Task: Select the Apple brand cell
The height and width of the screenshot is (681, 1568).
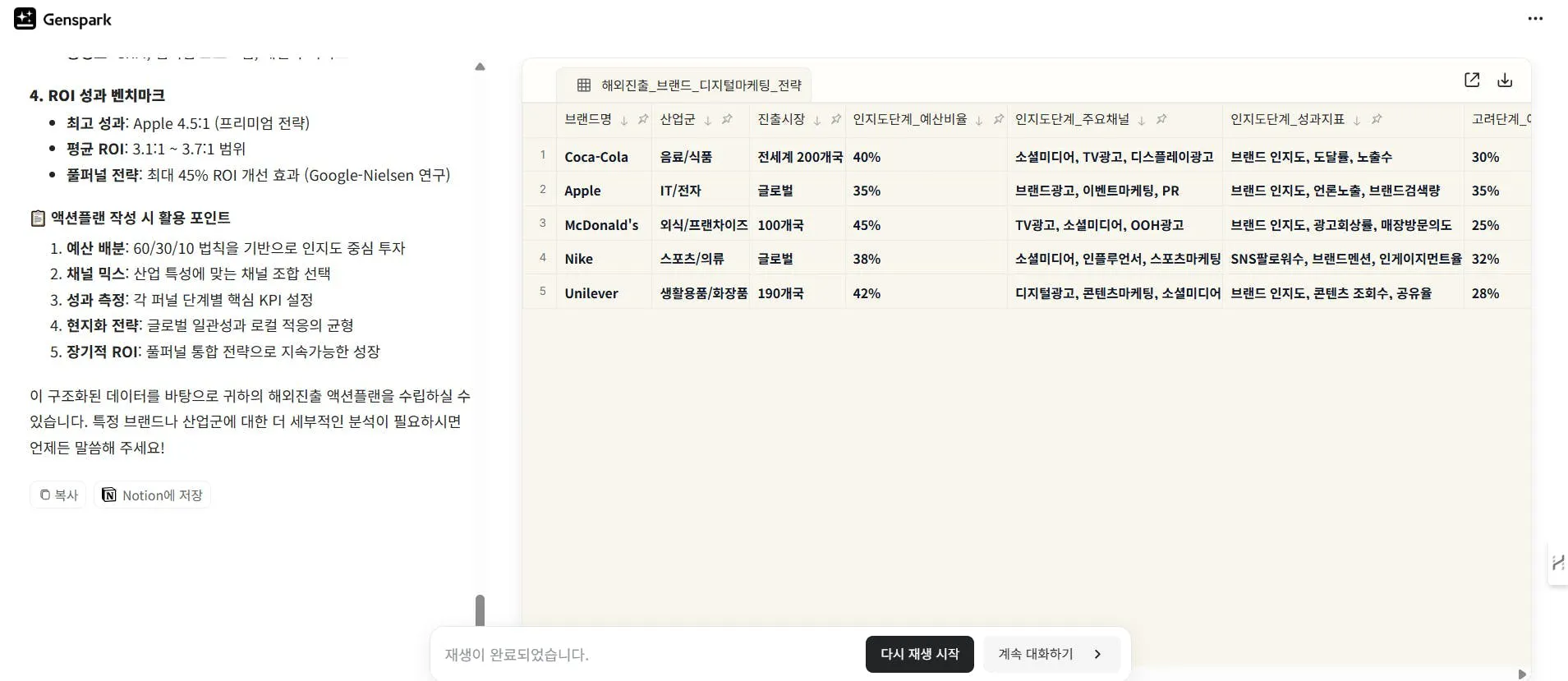Action: tap(605, 191)
